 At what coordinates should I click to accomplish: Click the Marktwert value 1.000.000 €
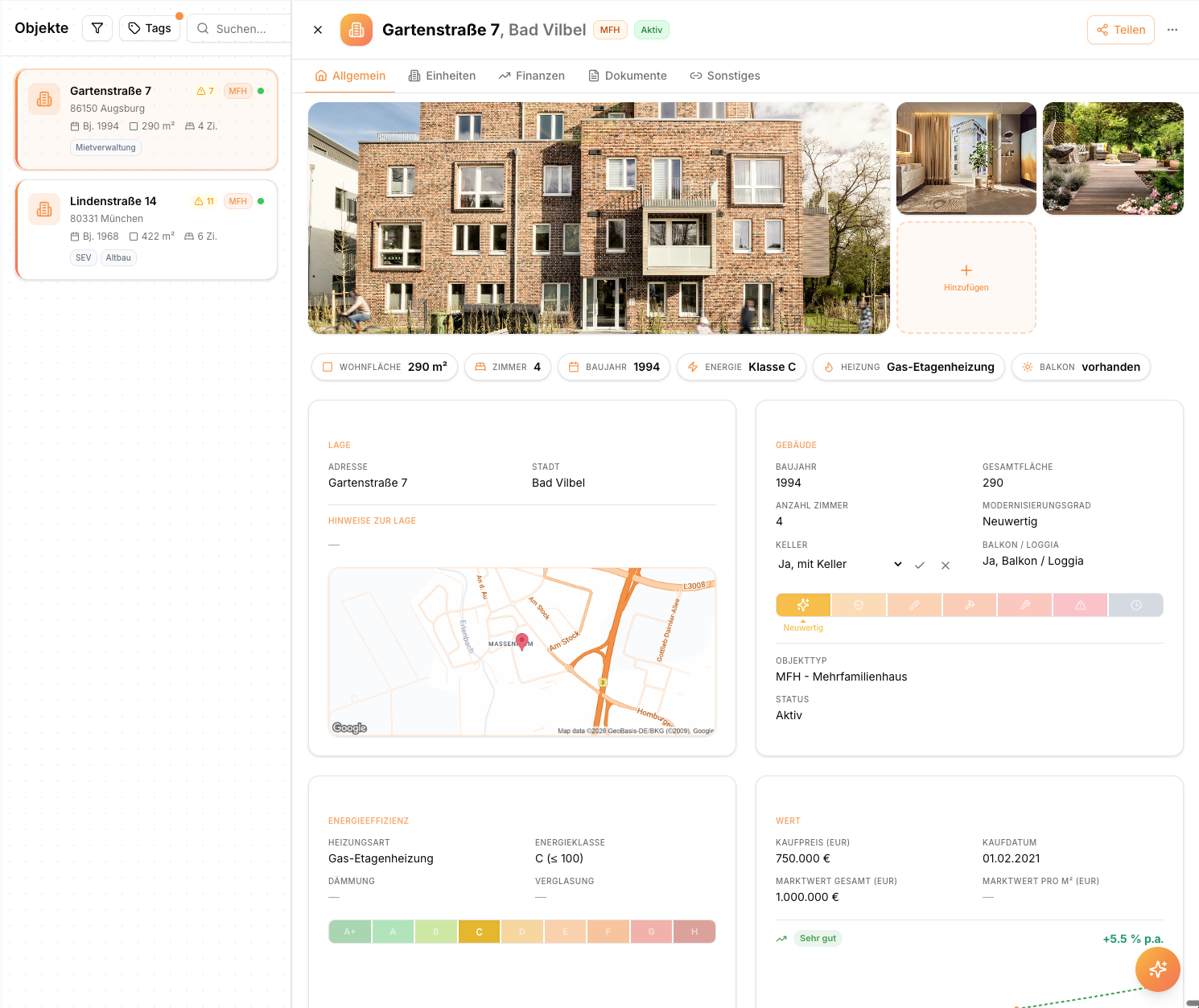click(807, 897)
